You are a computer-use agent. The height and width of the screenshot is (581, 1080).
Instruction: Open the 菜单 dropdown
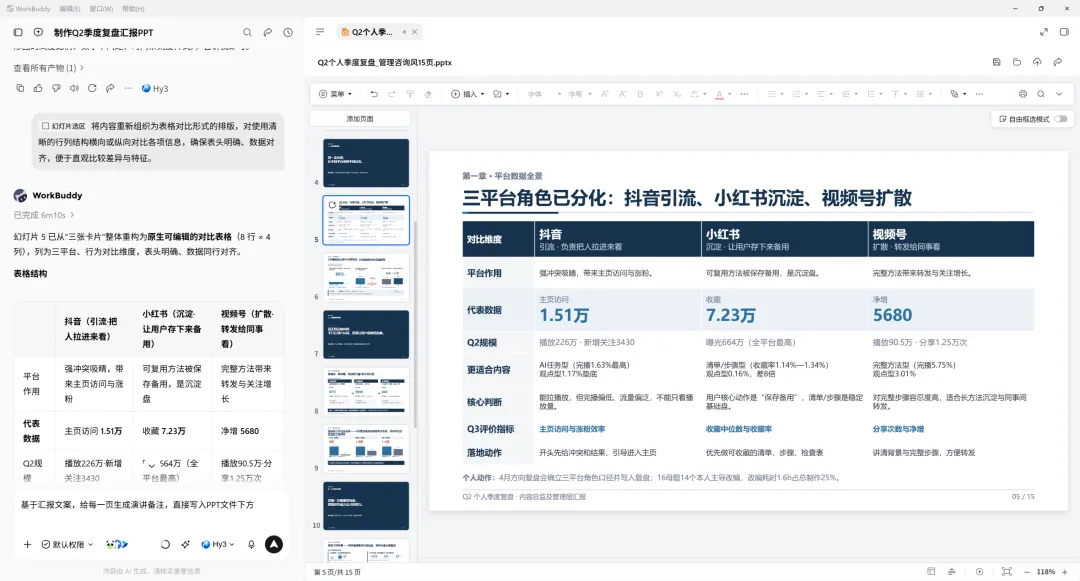pyautogui.click(x=335, y=94)
